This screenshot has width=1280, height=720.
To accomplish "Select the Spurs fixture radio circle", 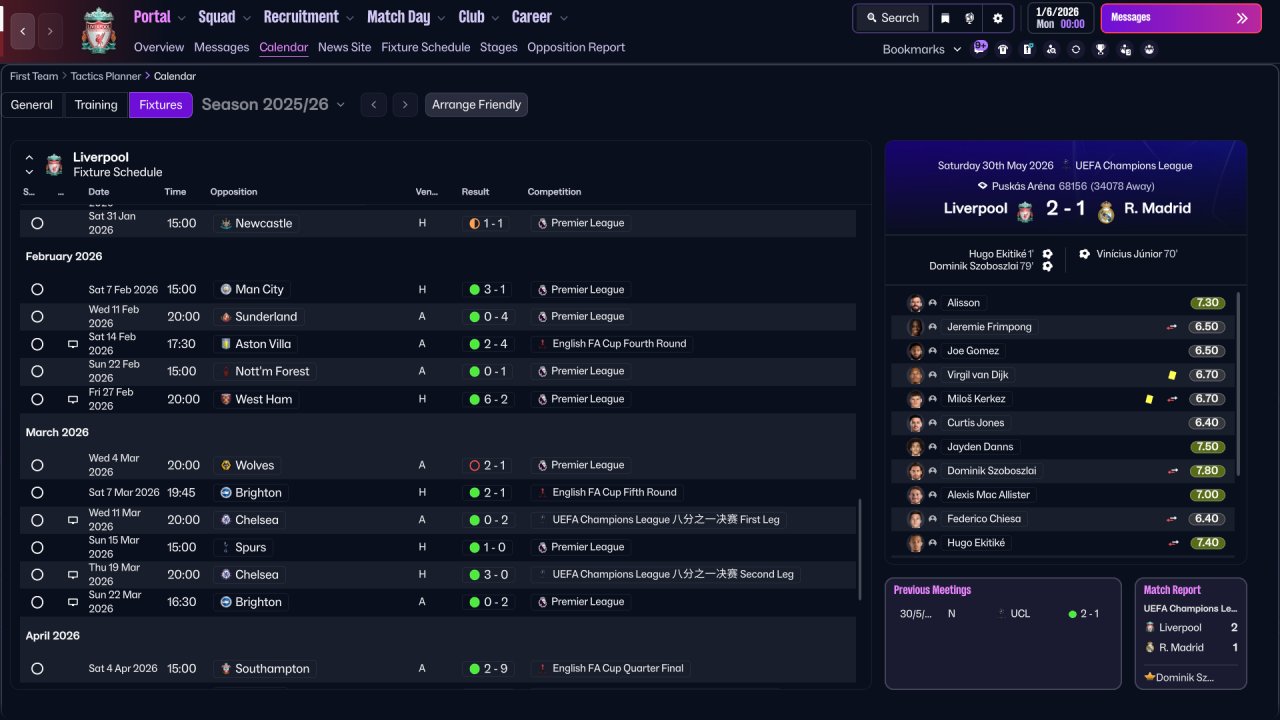I will 37,547.
